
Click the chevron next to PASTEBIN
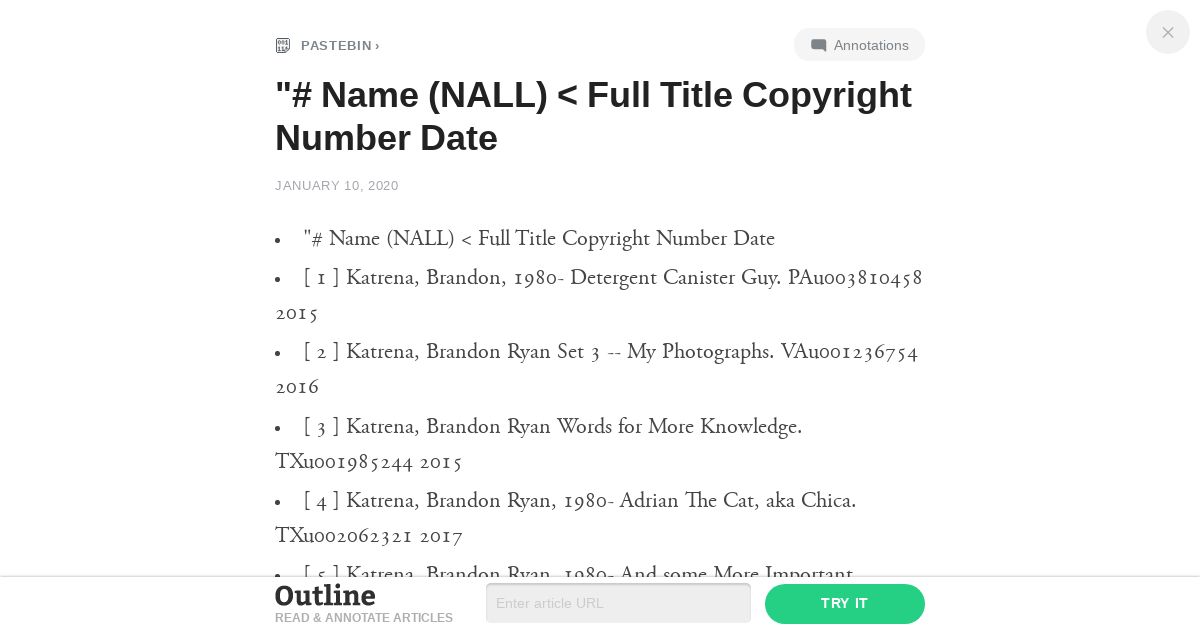(377, 45)
